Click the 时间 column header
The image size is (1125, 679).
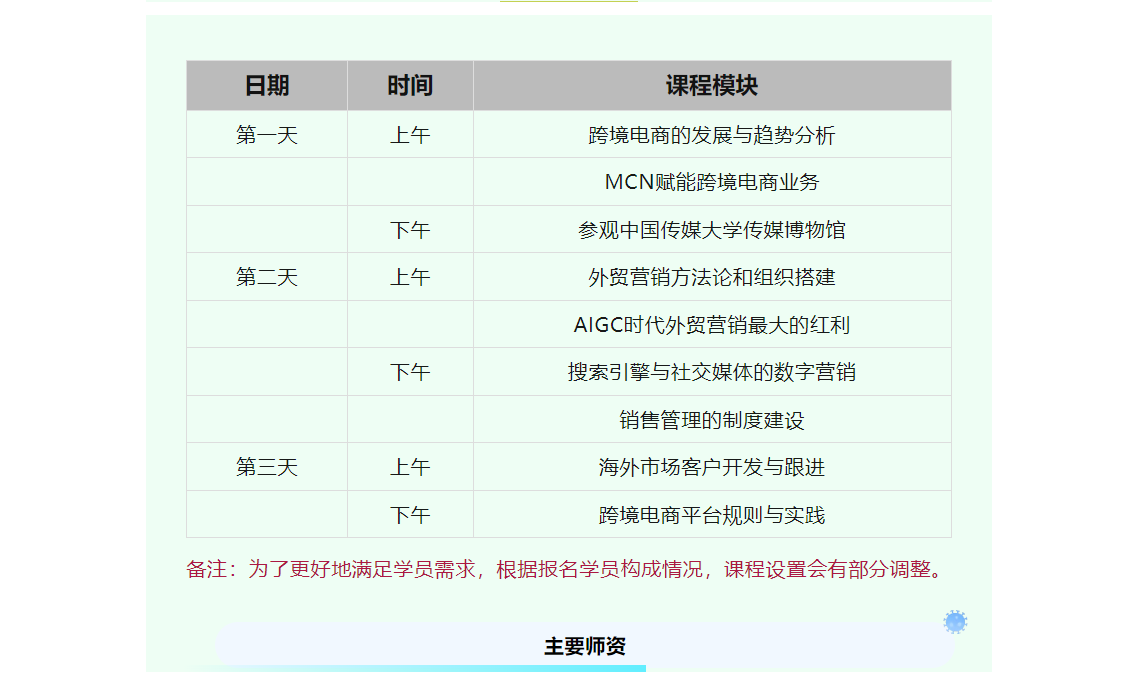pyautogui.click(x=410, y=86)
